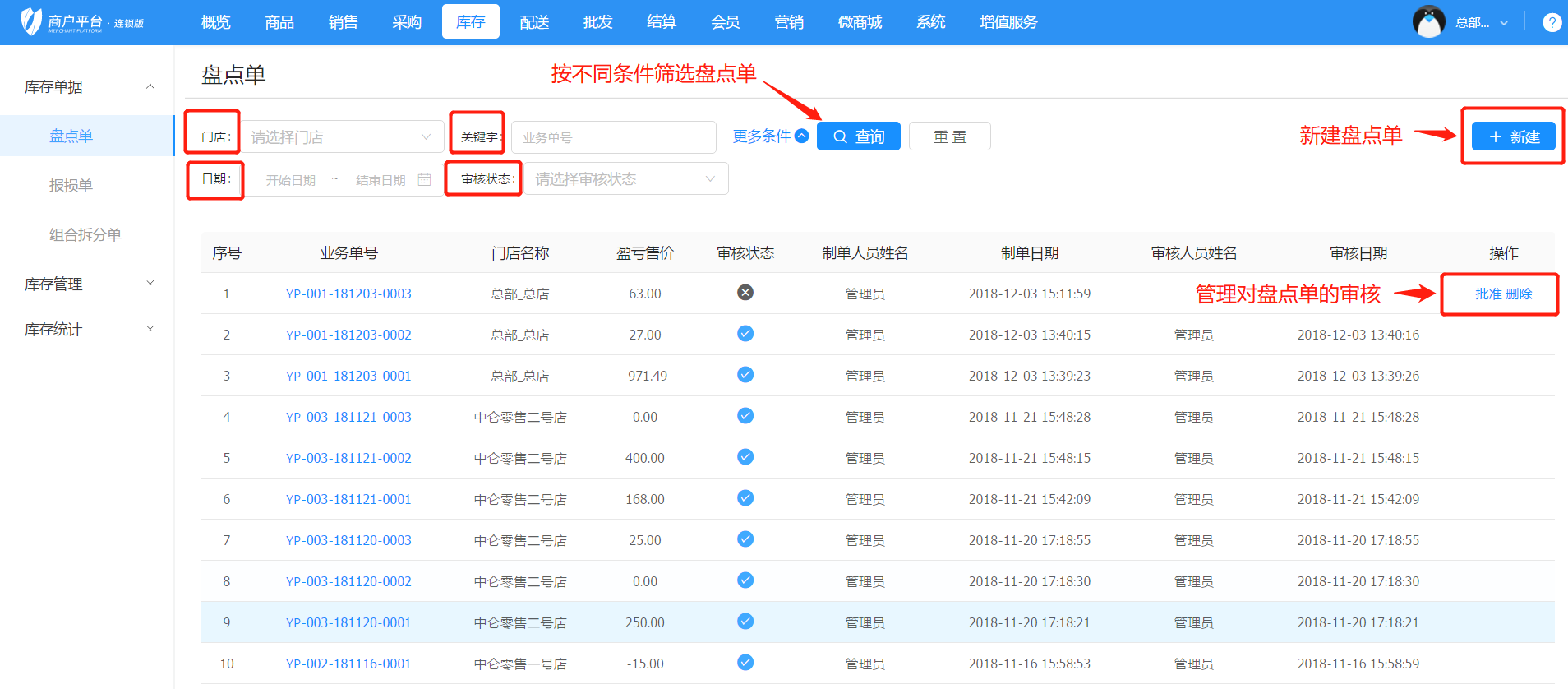Click the help question mark icon
The width and height of the screenshot is (1568, 689).
point(1552,22)
